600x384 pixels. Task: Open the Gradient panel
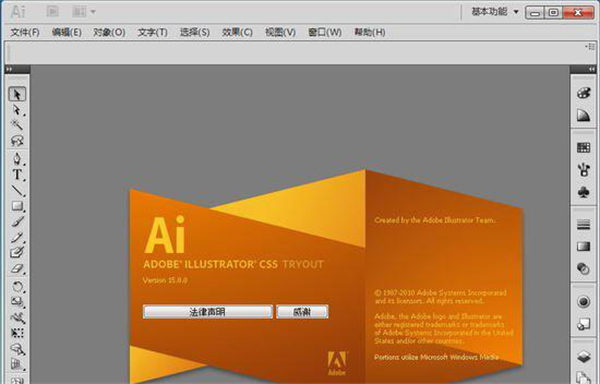tap(583, 246)
